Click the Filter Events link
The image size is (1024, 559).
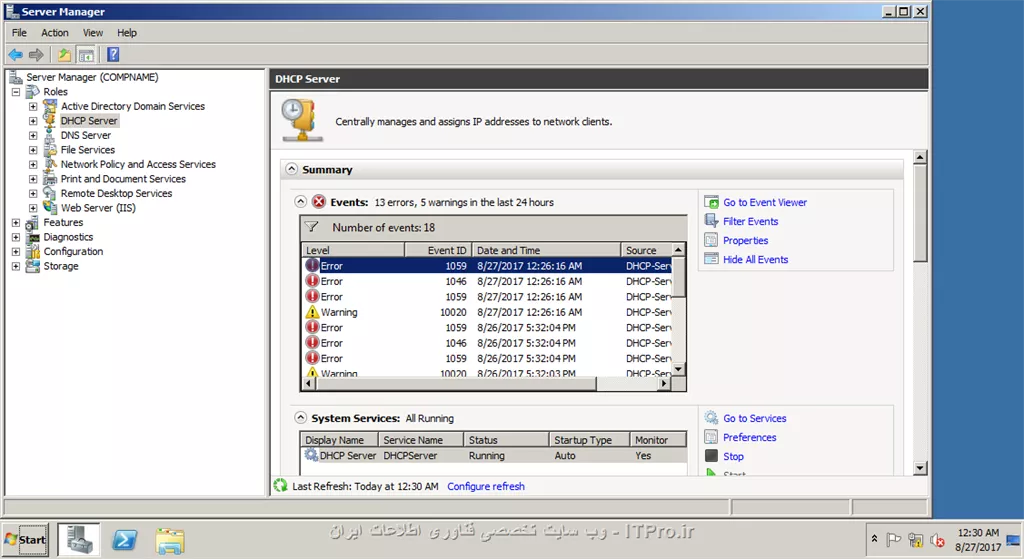click(x=750, y=221)
